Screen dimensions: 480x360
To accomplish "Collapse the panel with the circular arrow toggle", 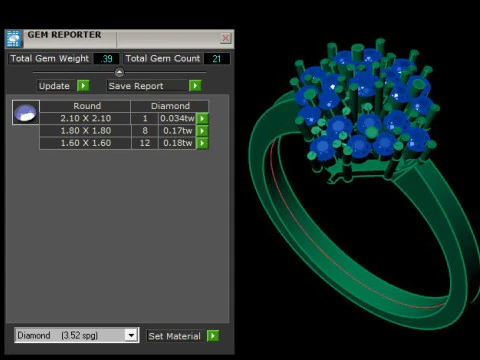I will coord(119,72).
